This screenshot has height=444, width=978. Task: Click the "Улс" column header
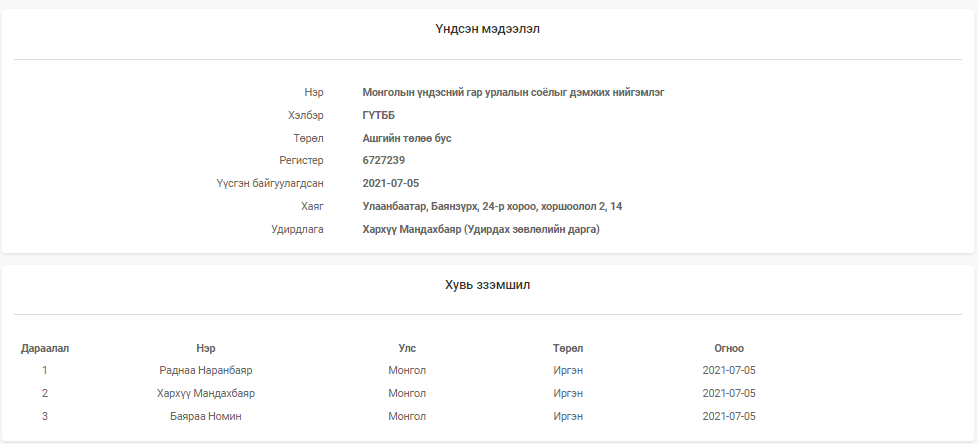(x=407, y=348)
